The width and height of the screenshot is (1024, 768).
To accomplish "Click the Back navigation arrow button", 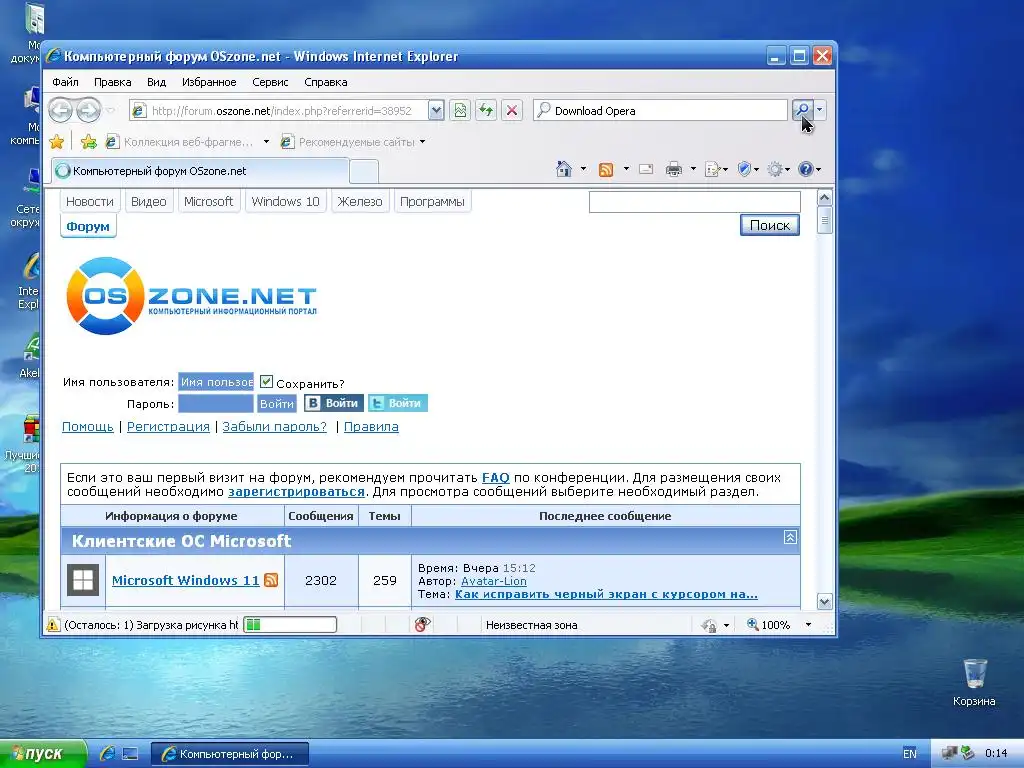I will point(61,110).
